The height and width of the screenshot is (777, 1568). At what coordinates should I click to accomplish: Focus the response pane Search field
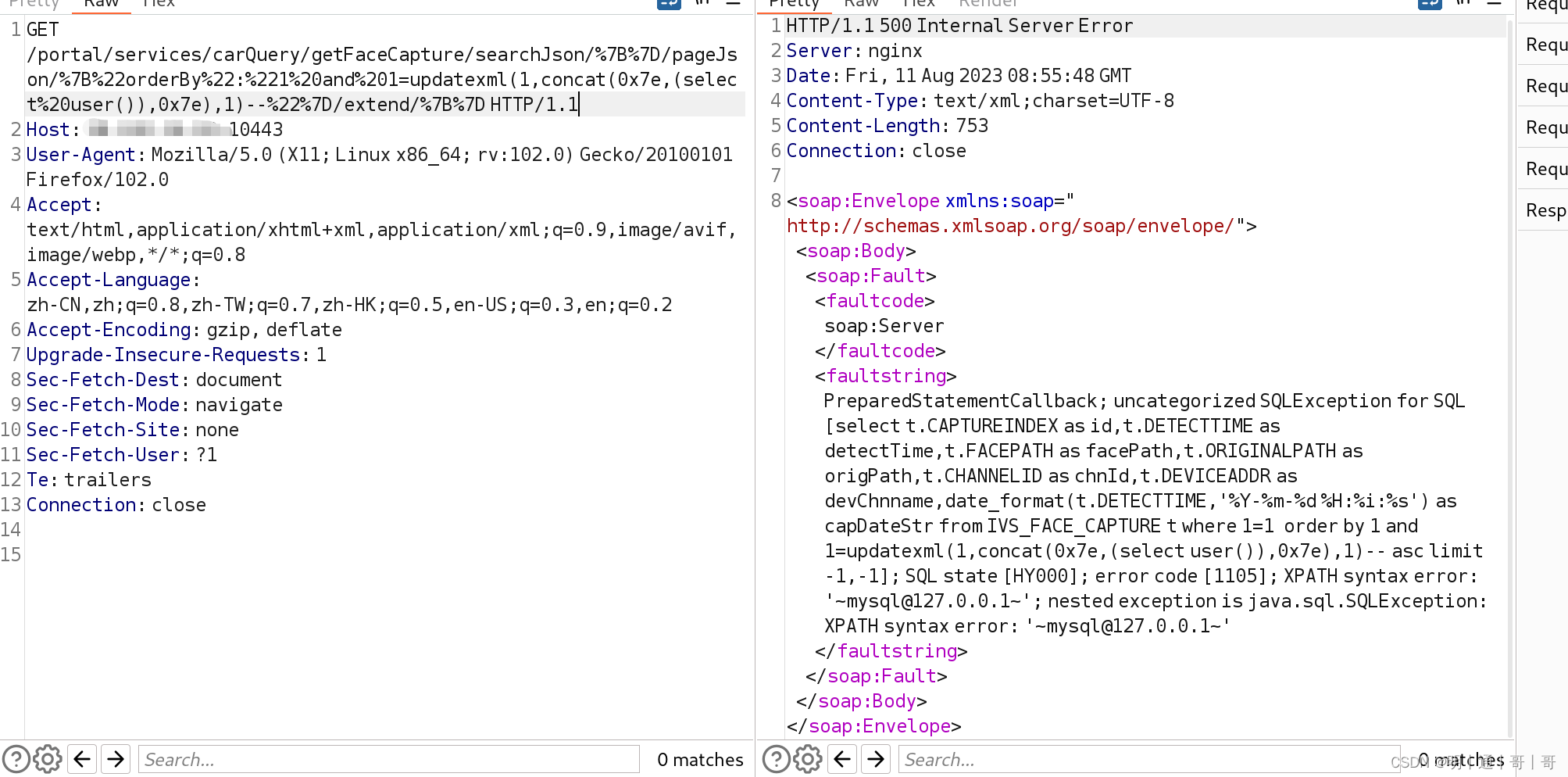click(x=1149, y=759)
